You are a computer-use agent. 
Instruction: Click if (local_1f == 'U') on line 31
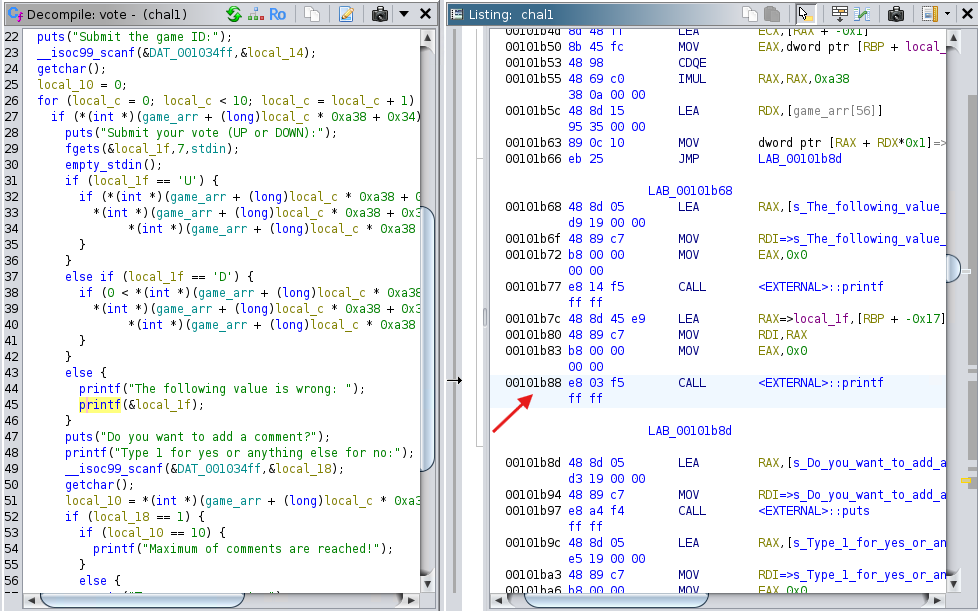(x=142, y=181)
